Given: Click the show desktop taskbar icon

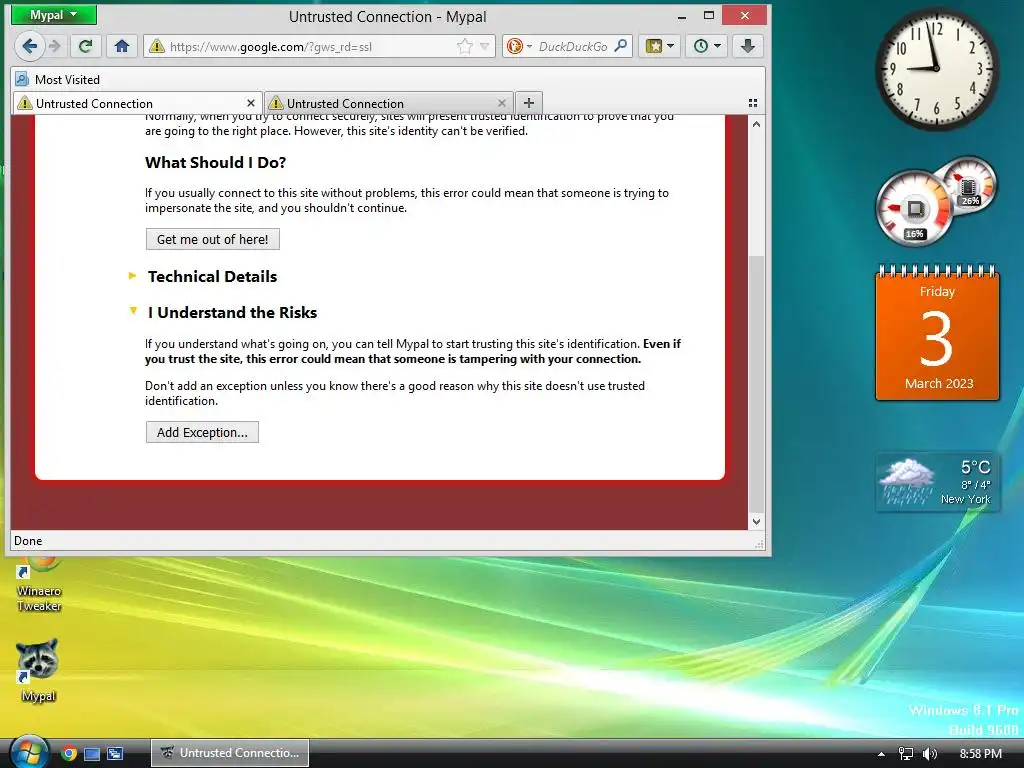Looking at the screenshot, I should coord(91,753).
